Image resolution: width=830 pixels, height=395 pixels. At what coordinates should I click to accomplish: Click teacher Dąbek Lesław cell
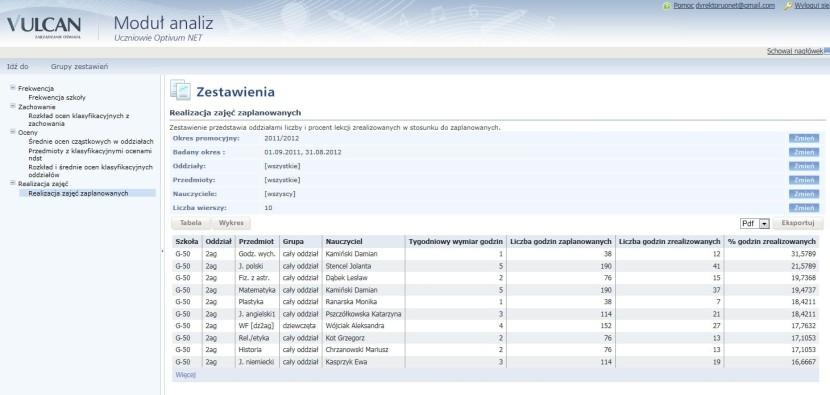(363, 278)
